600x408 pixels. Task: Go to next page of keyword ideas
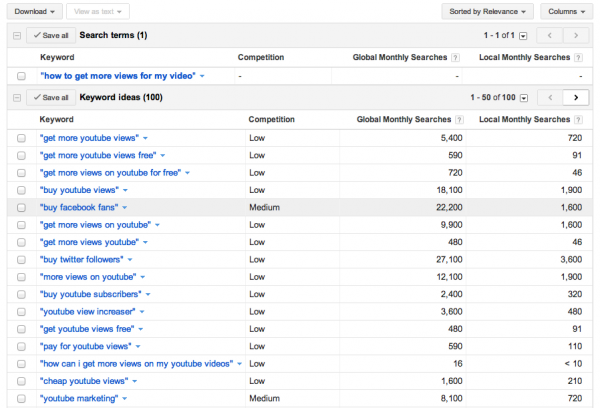click(x=574, y=97)
